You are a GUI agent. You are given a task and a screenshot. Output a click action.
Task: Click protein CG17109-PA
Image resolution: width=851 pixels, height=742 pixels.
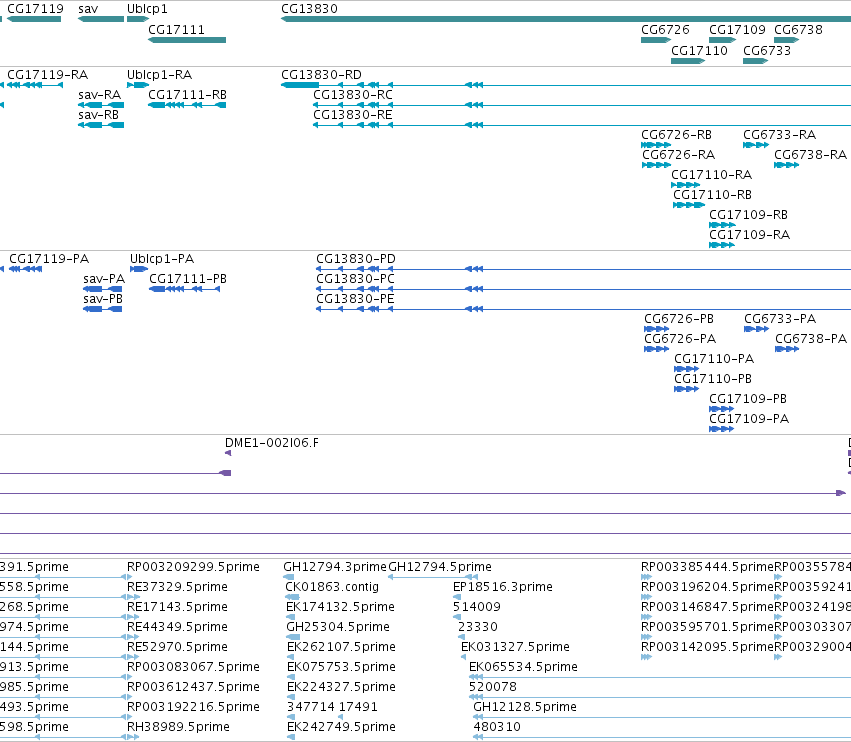749,418
